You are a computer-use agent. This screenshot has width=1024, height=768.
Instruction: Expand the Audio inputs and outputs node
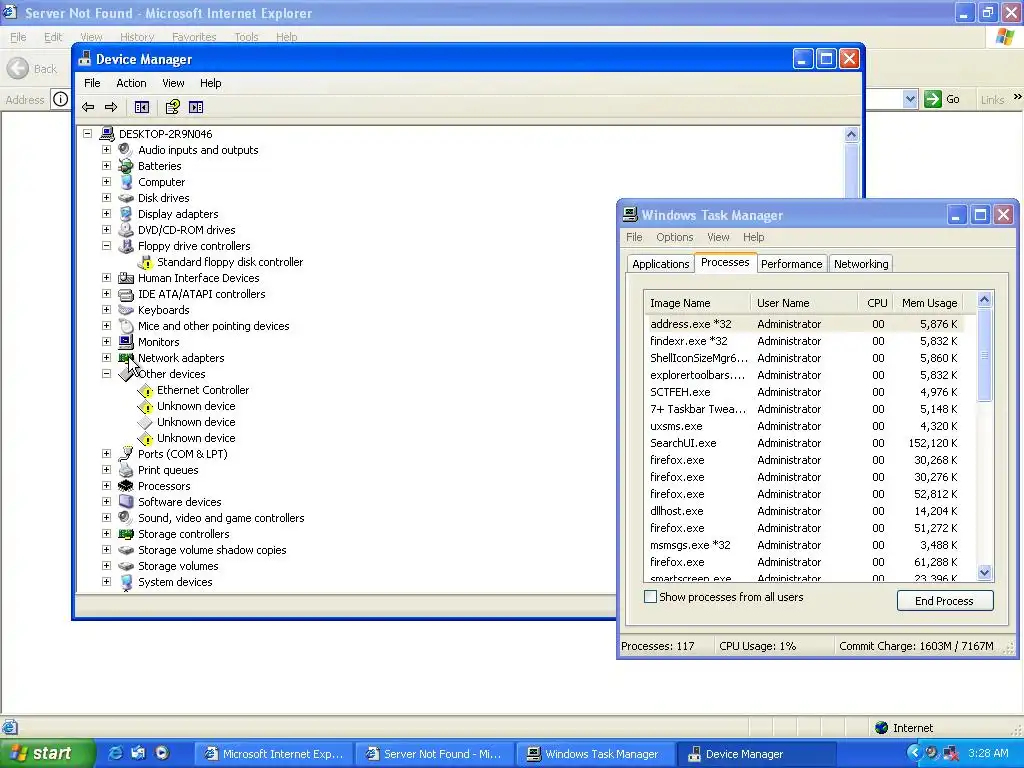(x=106, y=150)
